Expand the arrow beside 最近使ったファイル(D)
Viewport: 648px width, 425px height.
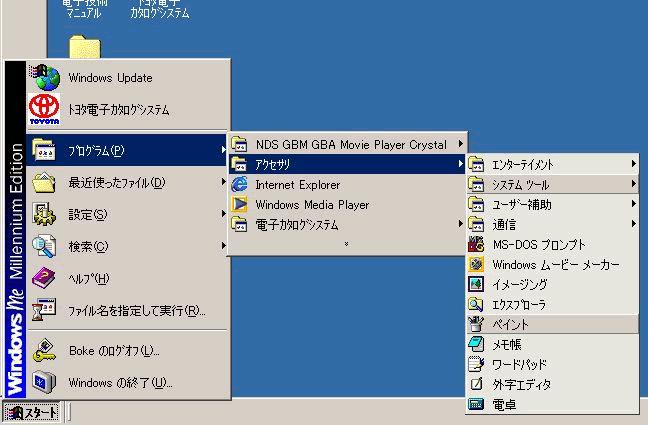pos(224,181)
